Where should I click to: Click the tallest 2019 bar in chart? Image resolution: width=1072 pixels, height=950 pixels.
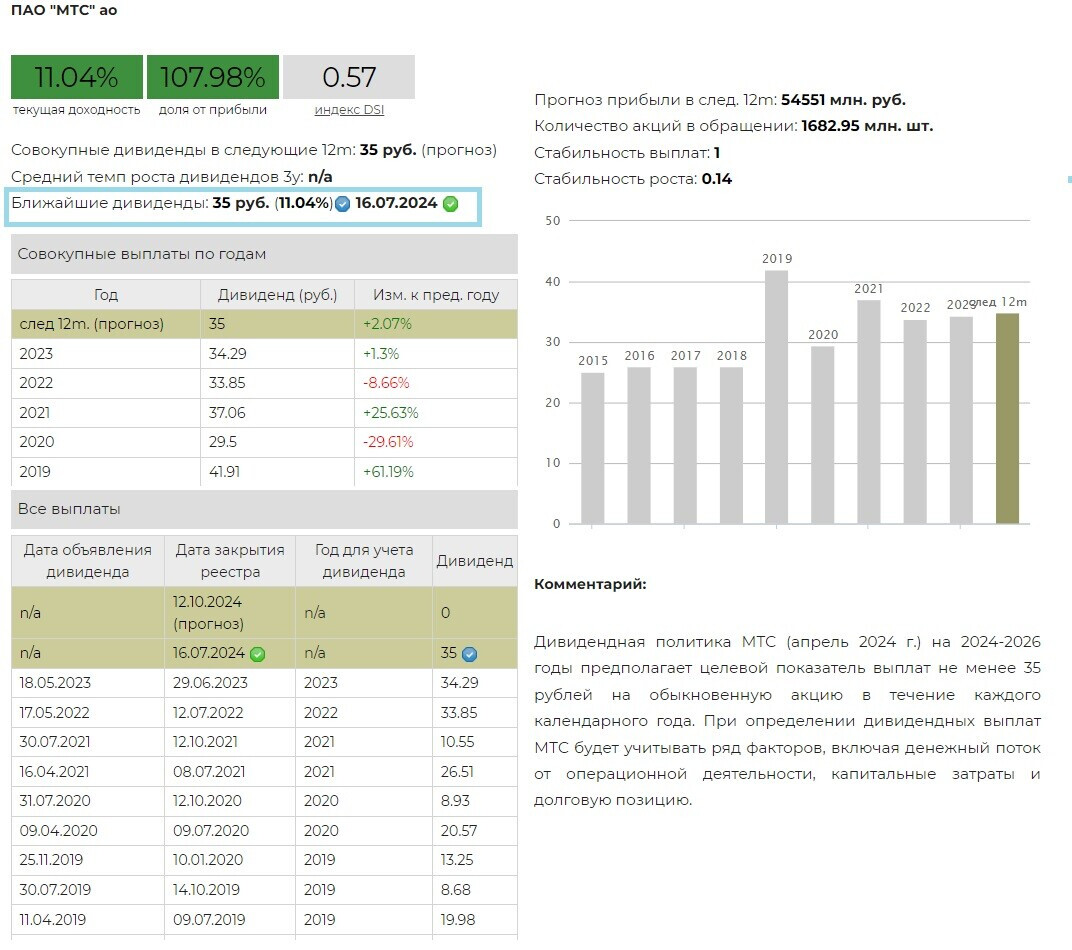pyautogui.click(x=776, y=400)
